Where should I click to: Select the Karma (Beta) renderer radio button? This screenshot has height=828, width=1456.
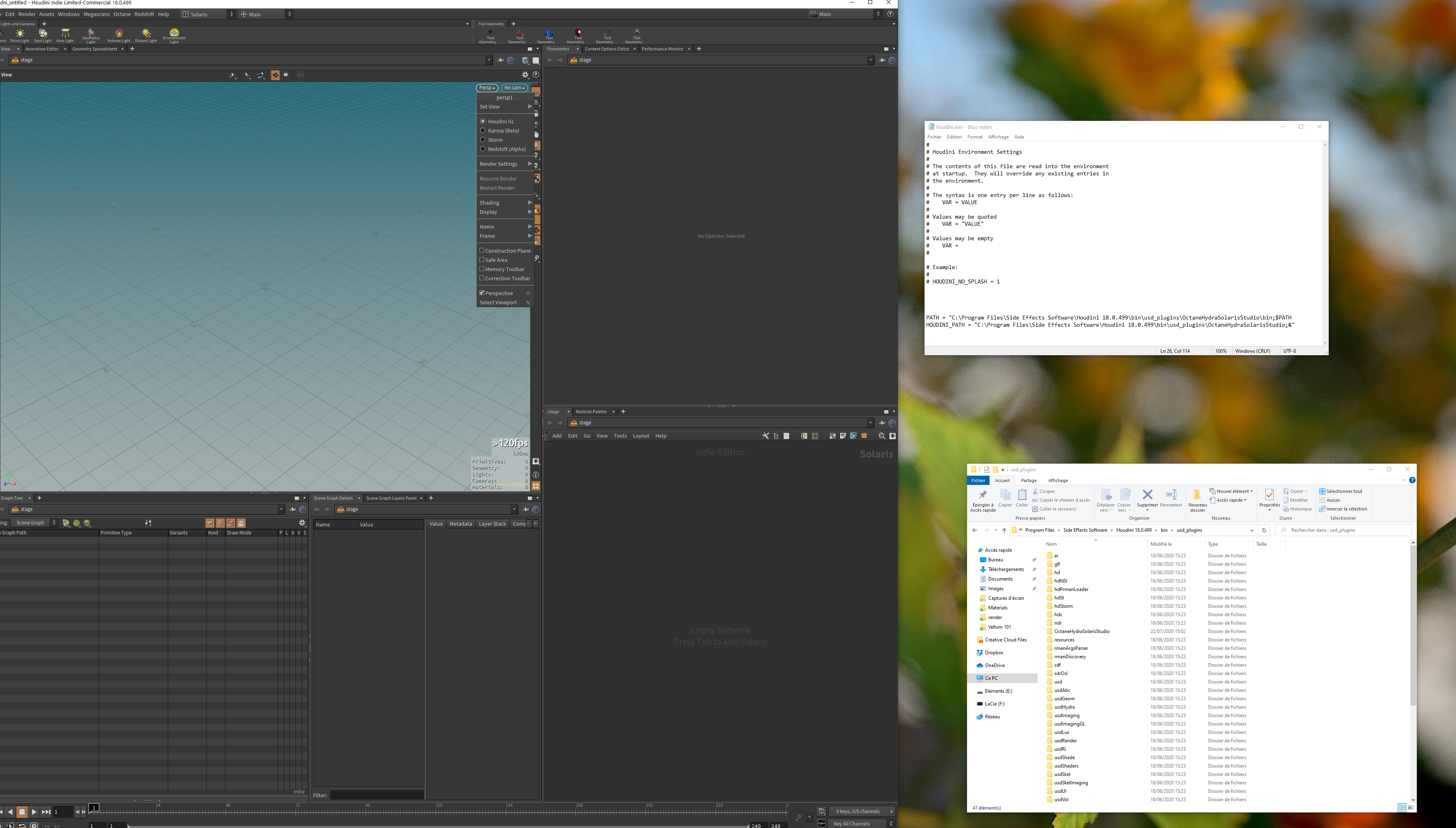[x=483, y=131]
